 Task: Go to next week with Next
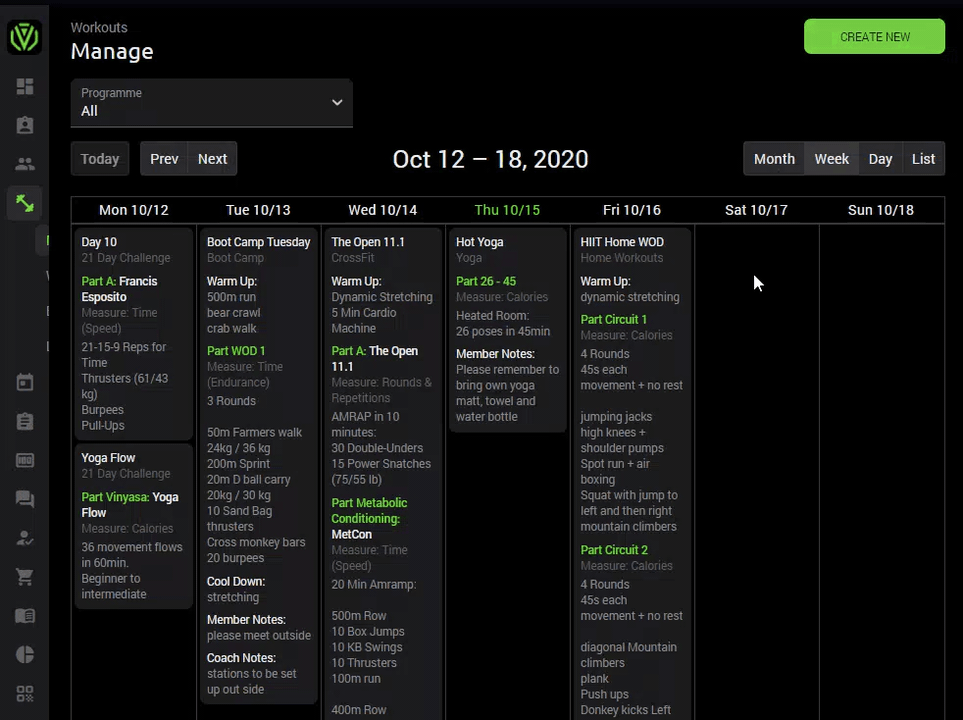point(212,159)
